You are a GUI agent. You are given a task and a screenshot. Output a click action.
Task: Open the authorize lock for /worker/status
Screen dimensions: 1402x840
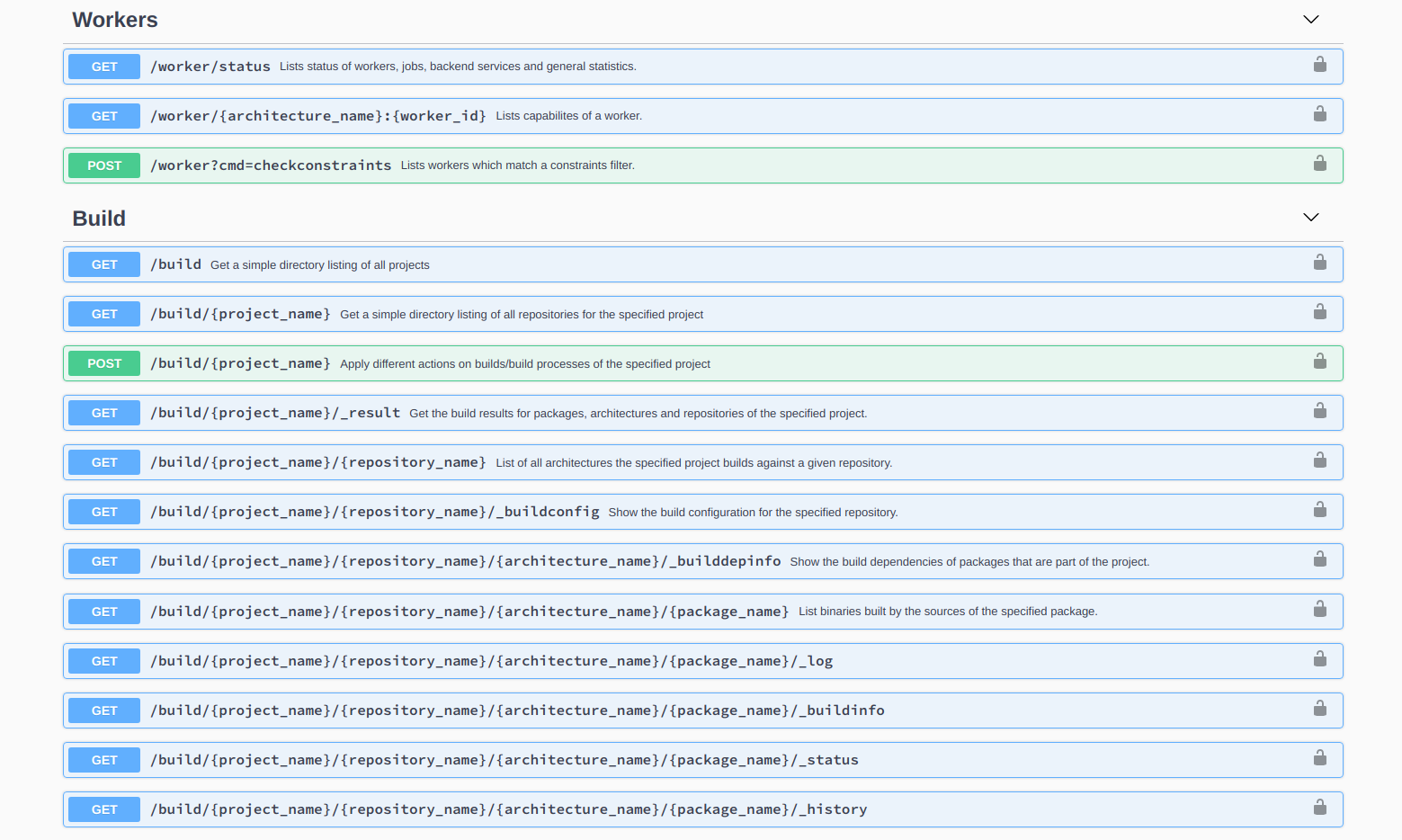point(1319,64)
